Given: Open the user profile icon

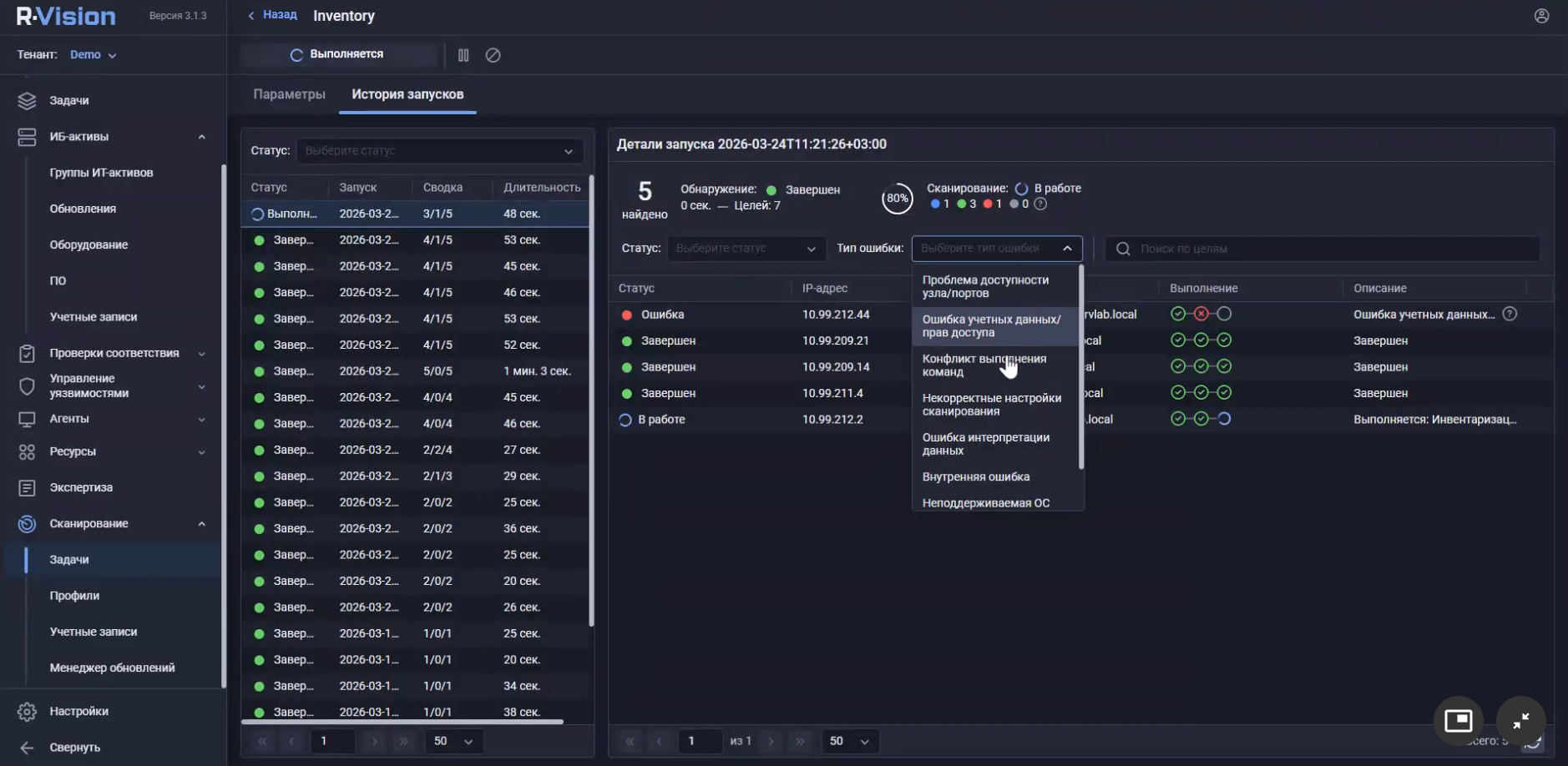Looking at the screenshot, I should pos(1541,16).
